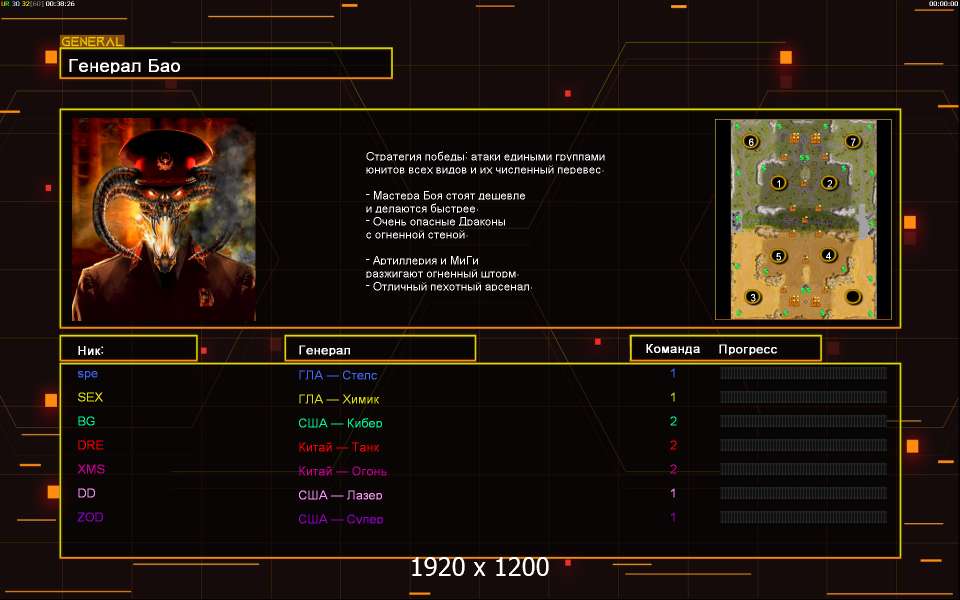960x600 pixels.
Task: Click США — Супер general entry
Action: click(x=341, y=519)
